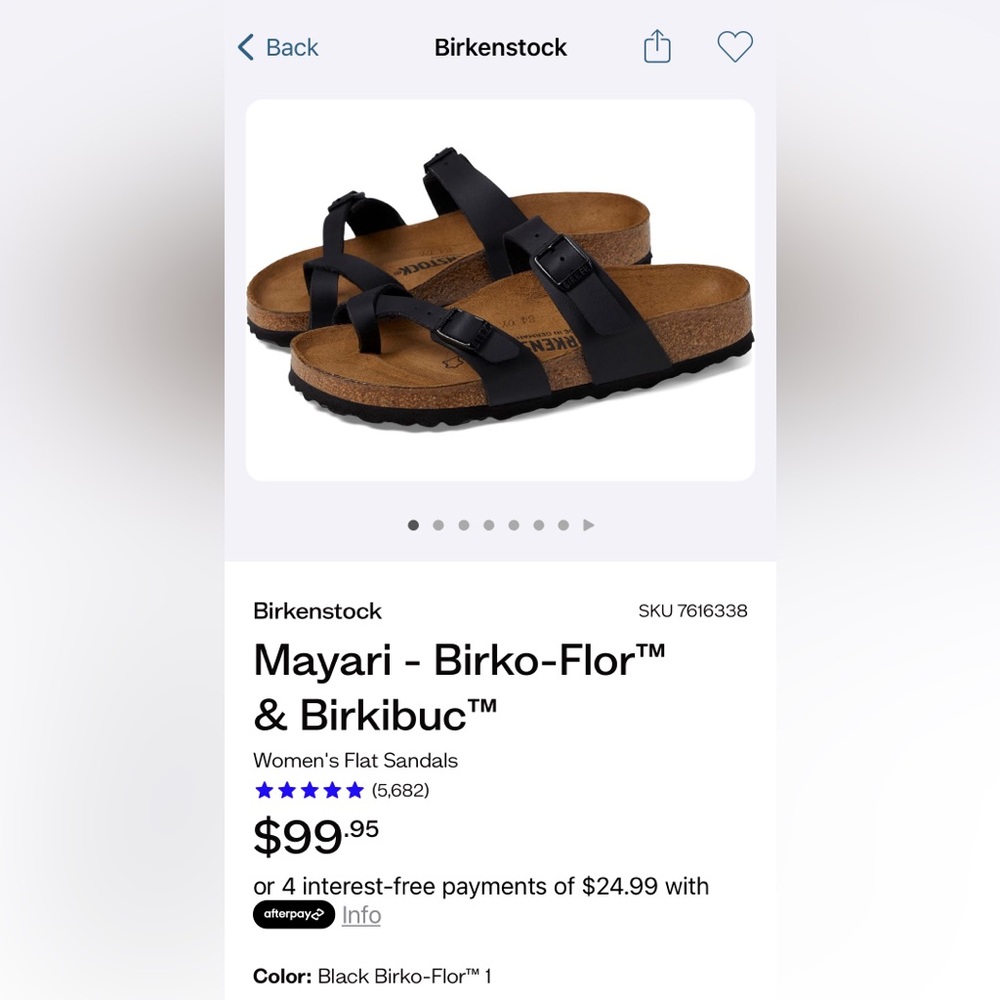Image resolution: width=1000 pixels, height=1000 pixels.
Task: Select the fourth carousel progress dot
Action: (x=488, y=524)
